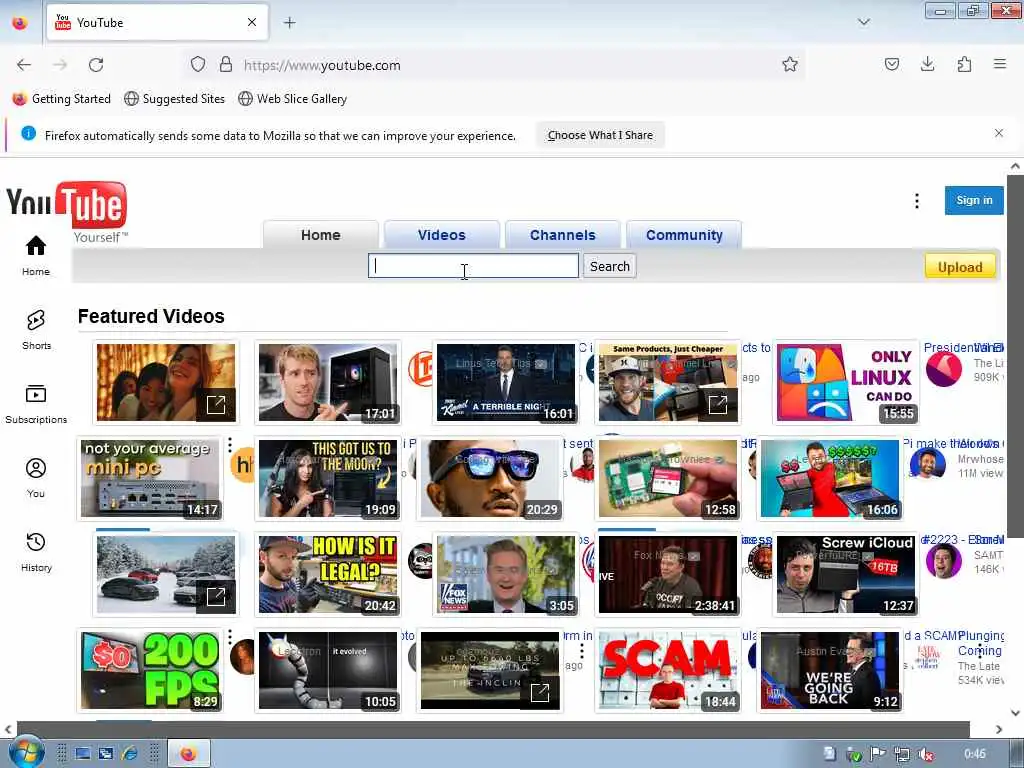Switch to the Community tab

click(684, 235)
